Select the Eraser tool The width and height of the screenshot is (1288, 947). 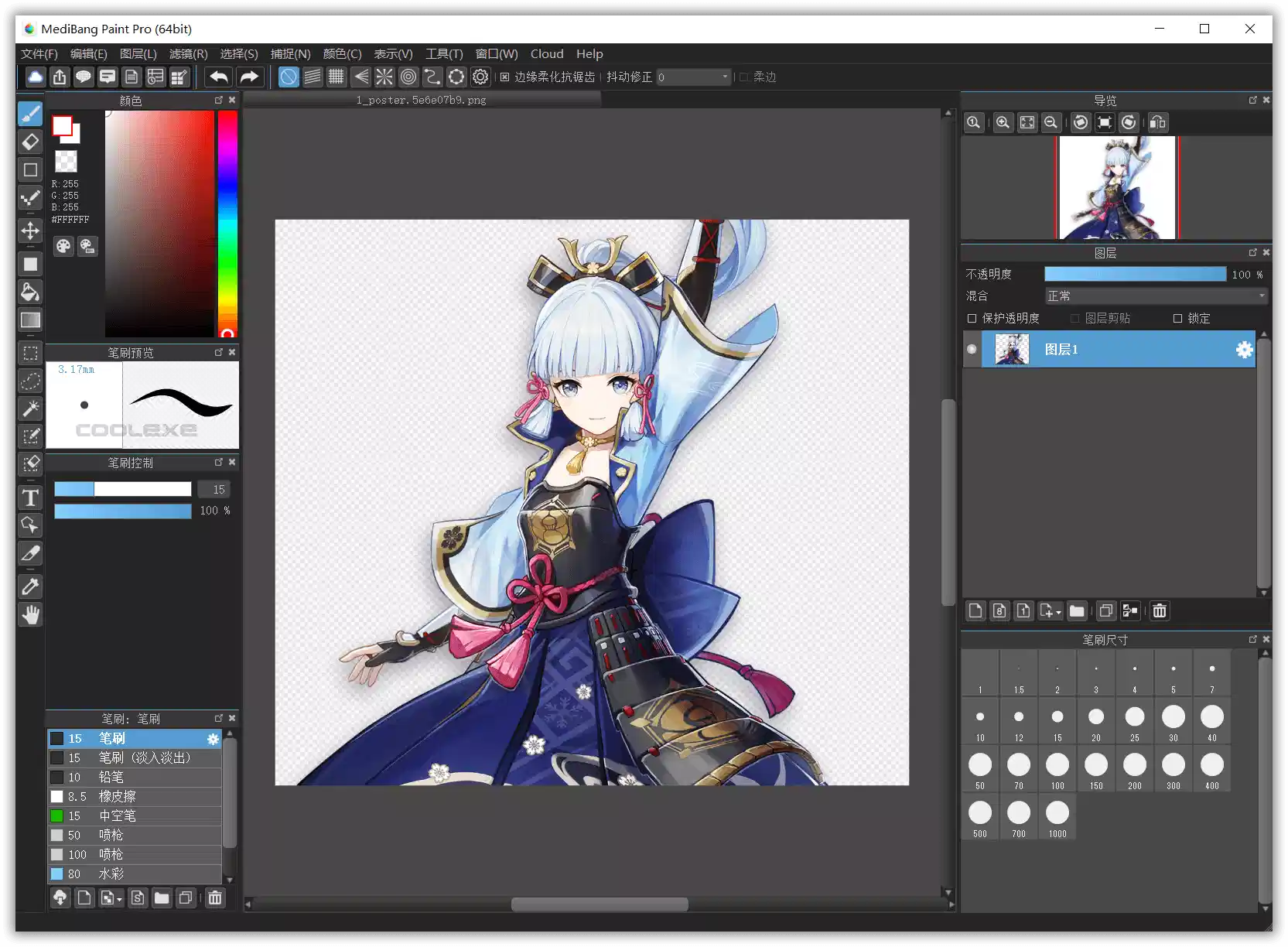coord(30,142)
